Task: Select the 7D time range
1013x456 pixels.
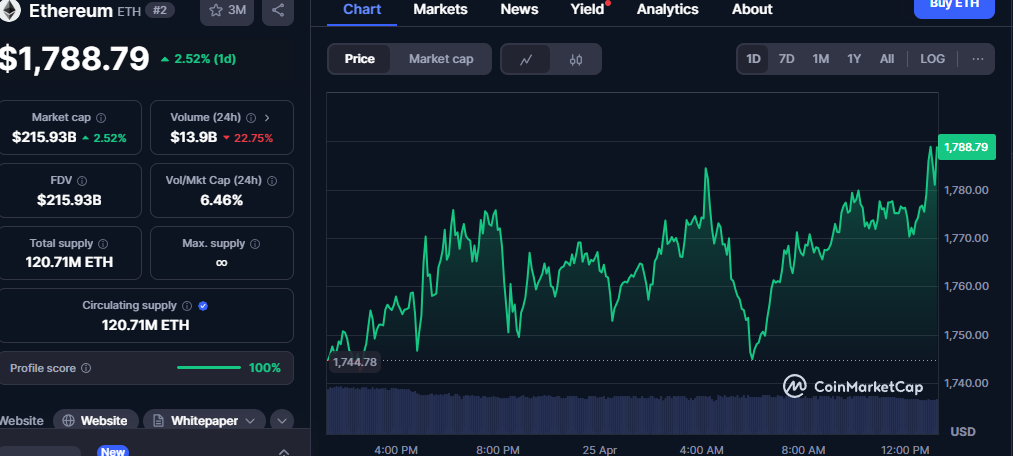Action: 786,59
